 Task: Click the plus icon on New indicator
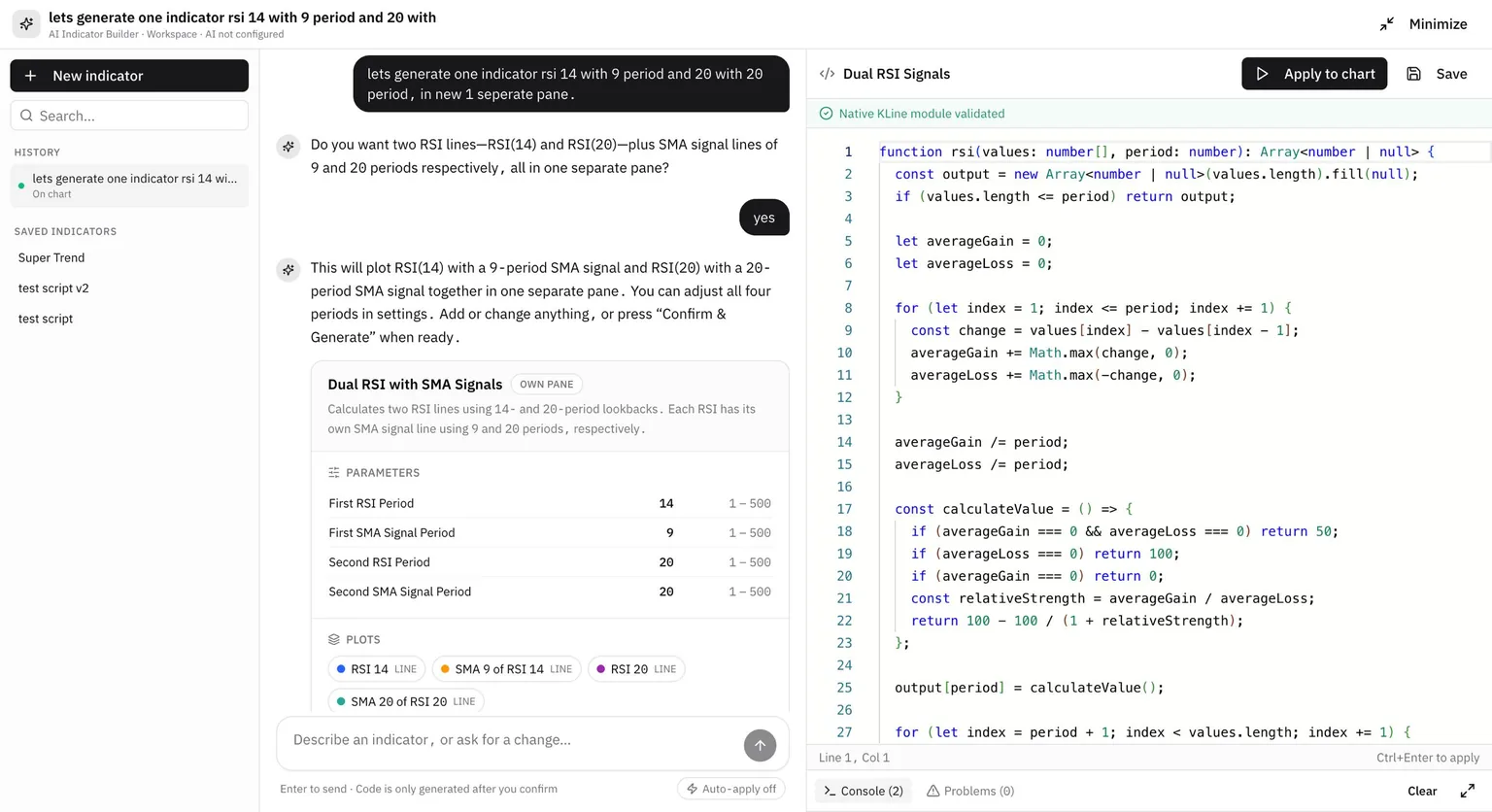point(31,76)
